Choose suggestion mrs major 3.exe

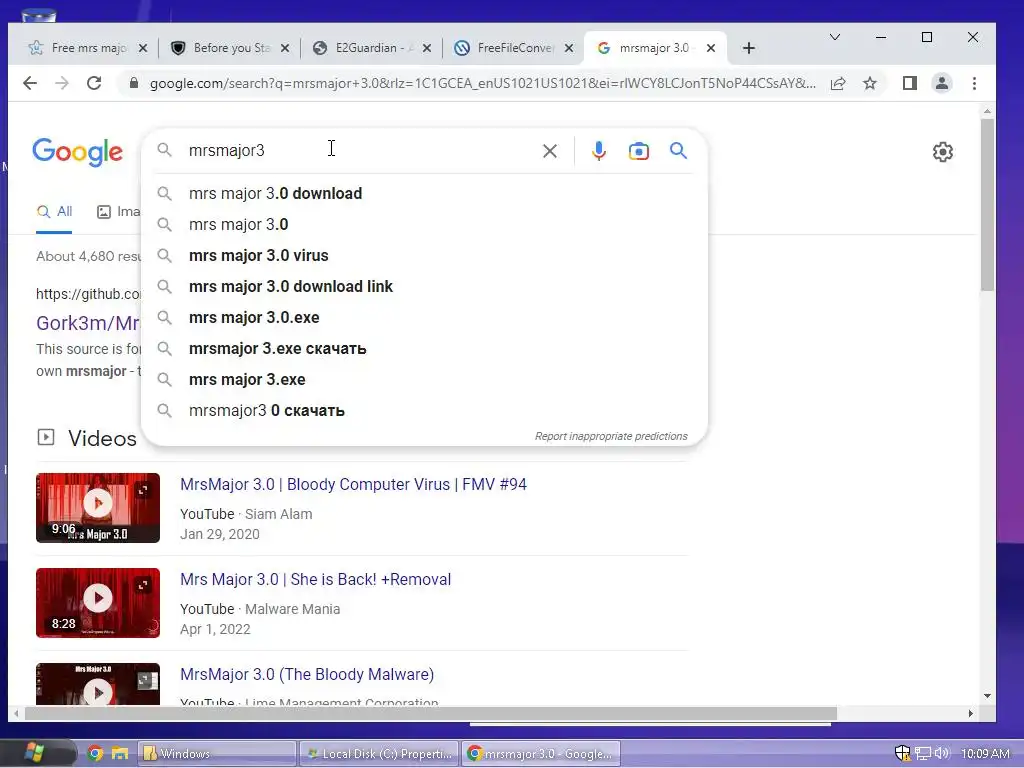pos(424,379)
